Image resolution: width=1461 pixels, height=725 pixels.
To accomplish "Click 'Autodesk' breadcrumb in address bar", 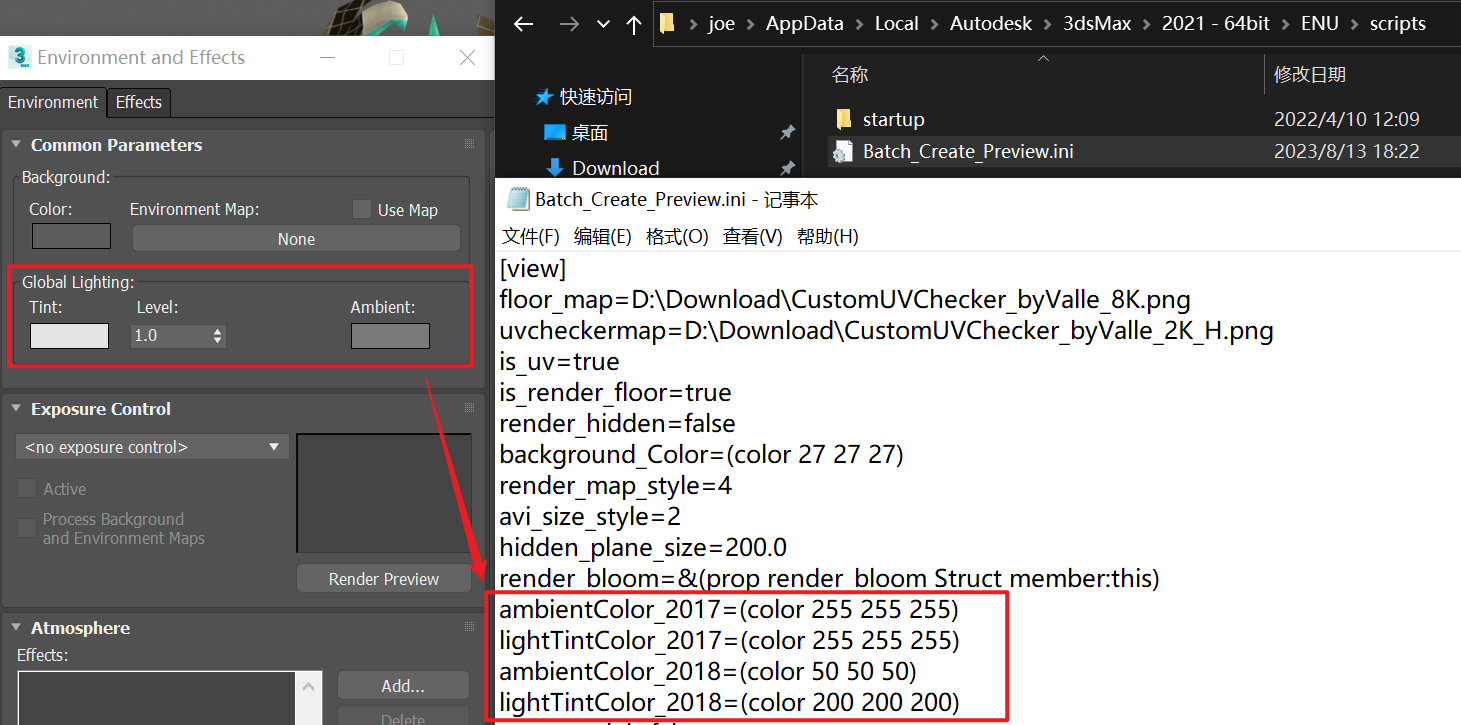I will point(990,24).
